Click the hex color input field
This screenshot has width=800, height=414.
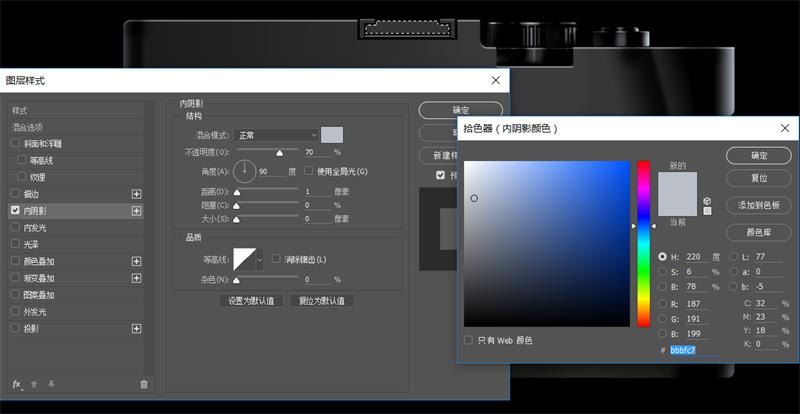694,350
